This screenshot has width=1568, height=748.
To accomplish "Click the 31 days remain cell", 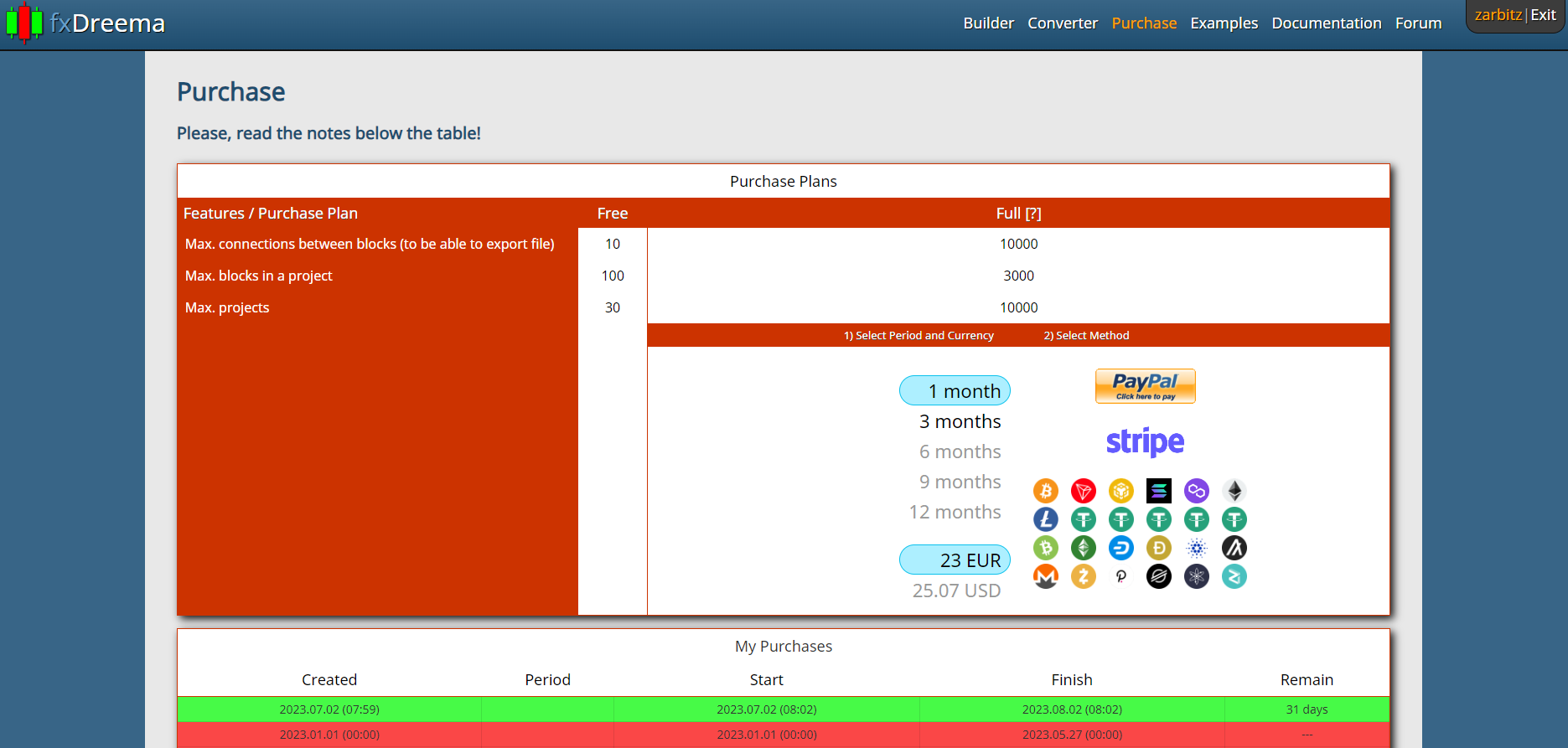I will (1307, 709).
